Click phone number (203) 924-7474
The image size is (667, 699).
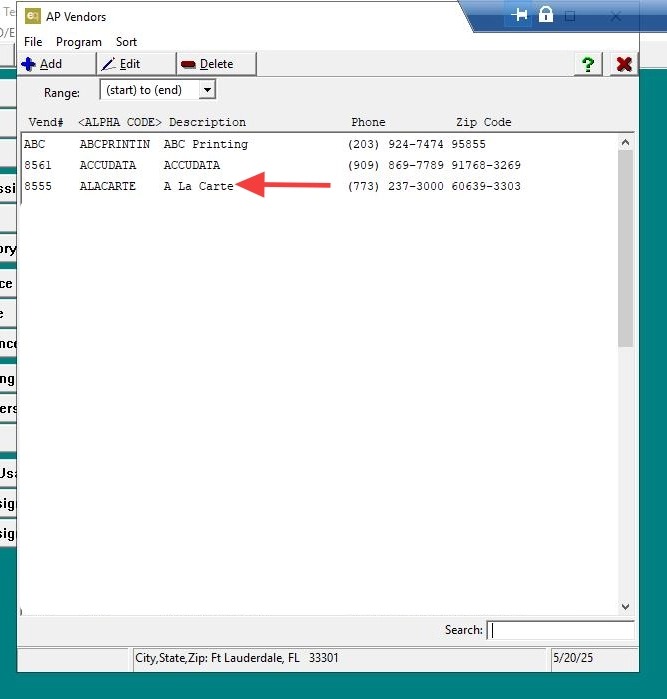tap(395, 144)
